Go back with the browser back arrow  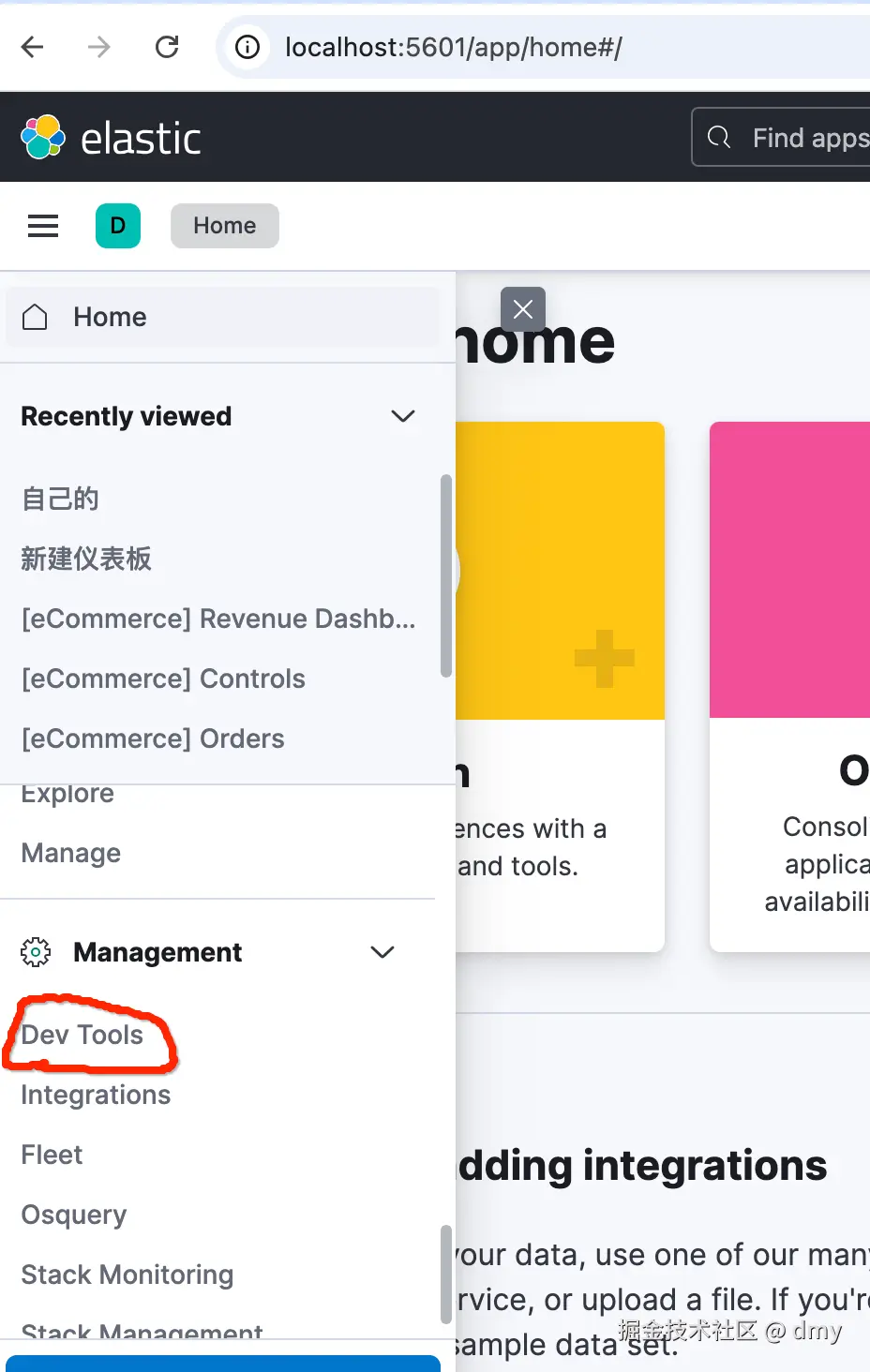tap(33, 47)
